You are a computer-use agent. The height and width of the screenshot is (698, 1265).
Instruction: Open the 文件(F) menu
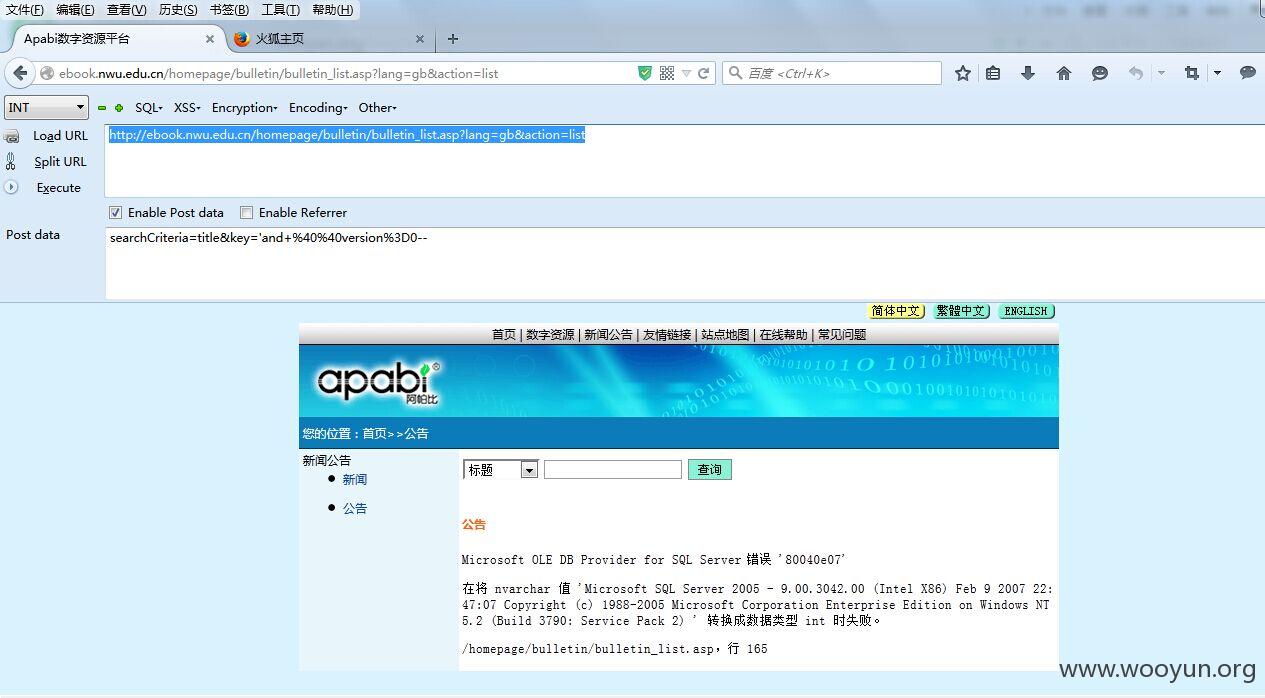pyautogui.click(x=25, y=10)
